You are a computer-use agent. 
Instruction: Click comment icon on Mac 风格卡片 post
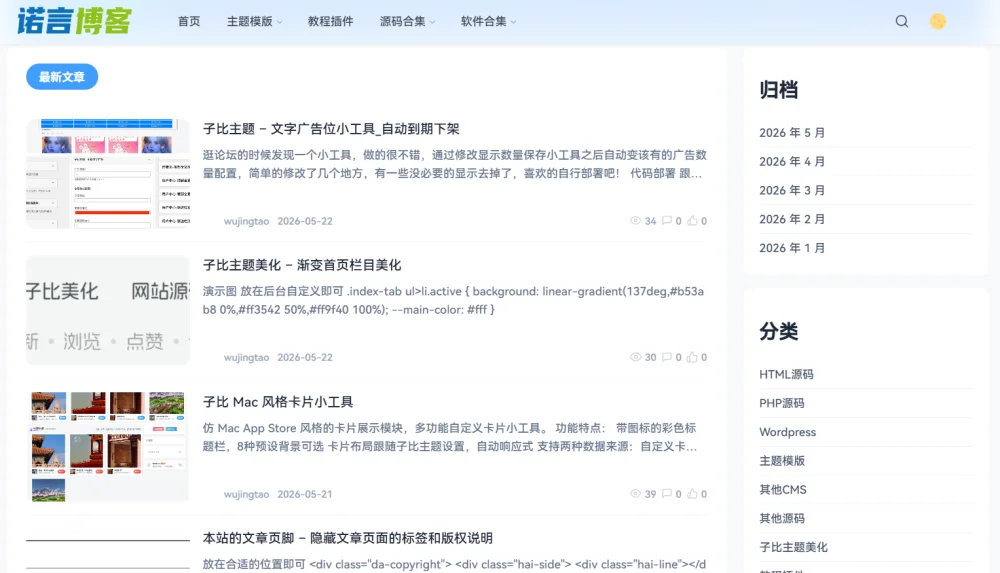coord(666,494)
